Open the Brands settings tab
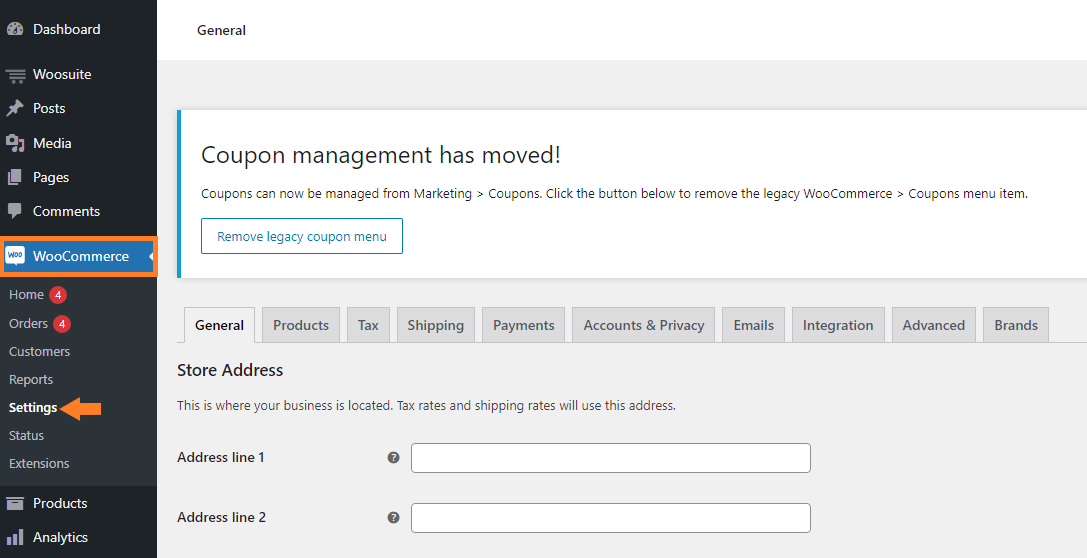The image size is (1087, 558). (1016, 325)
